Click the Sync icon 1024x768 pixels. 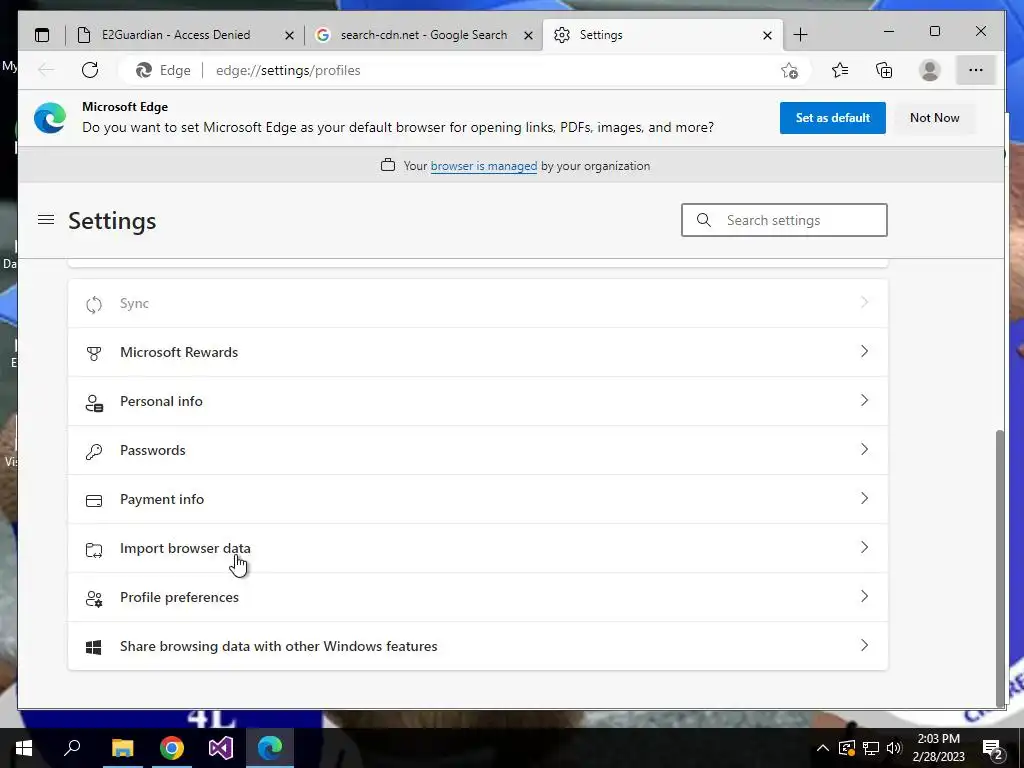point(94,304)
